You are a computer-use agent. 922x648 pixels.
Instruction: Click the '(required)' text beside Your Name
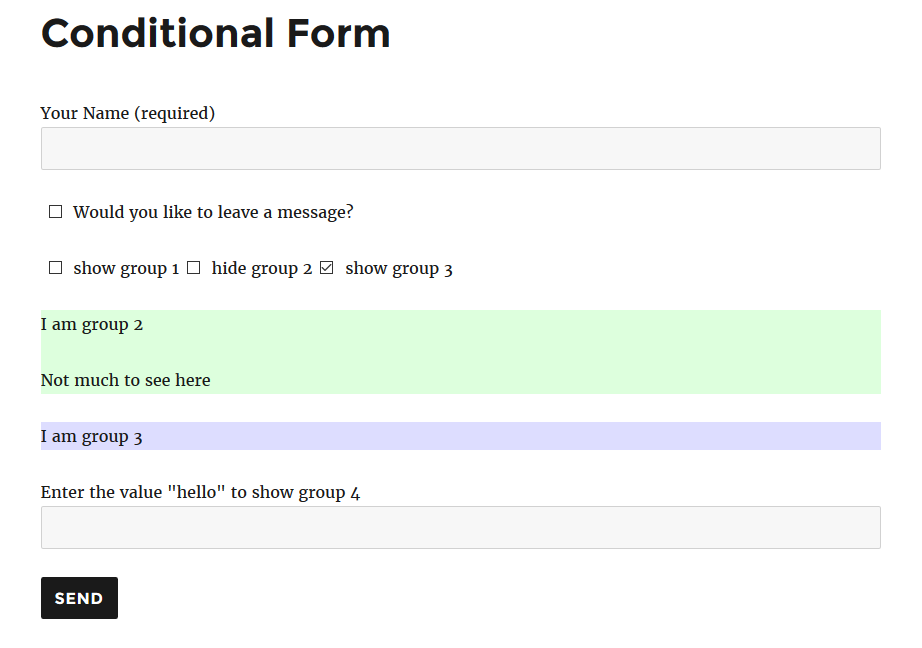[x=175, y=113]
